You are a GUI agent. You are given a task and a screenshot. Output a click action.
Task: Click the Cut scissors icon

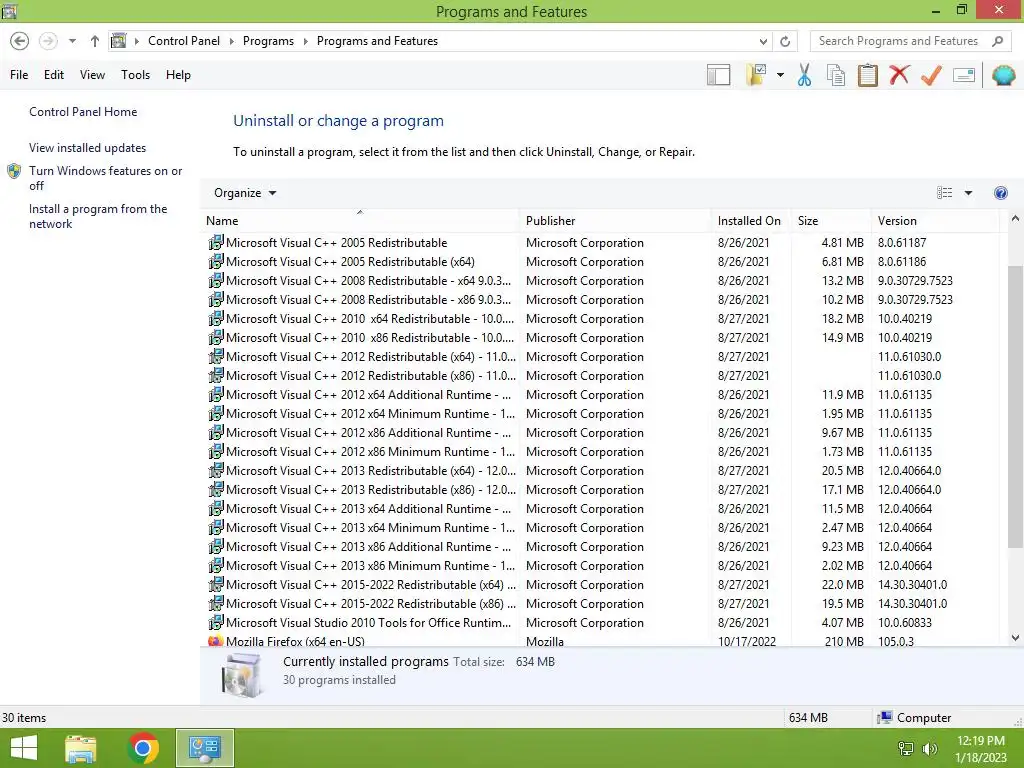point(805,75)
